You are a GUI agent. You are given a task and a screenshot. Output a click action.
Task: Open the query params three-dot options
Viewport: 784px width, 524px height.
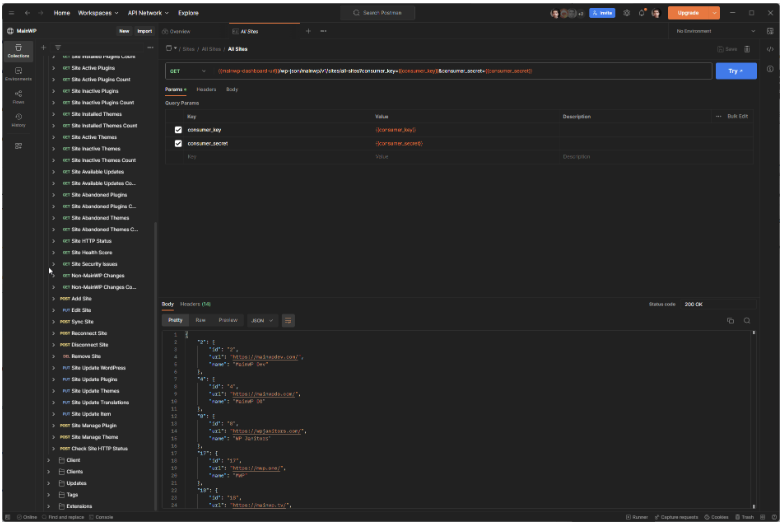click(x=718, y=116)
